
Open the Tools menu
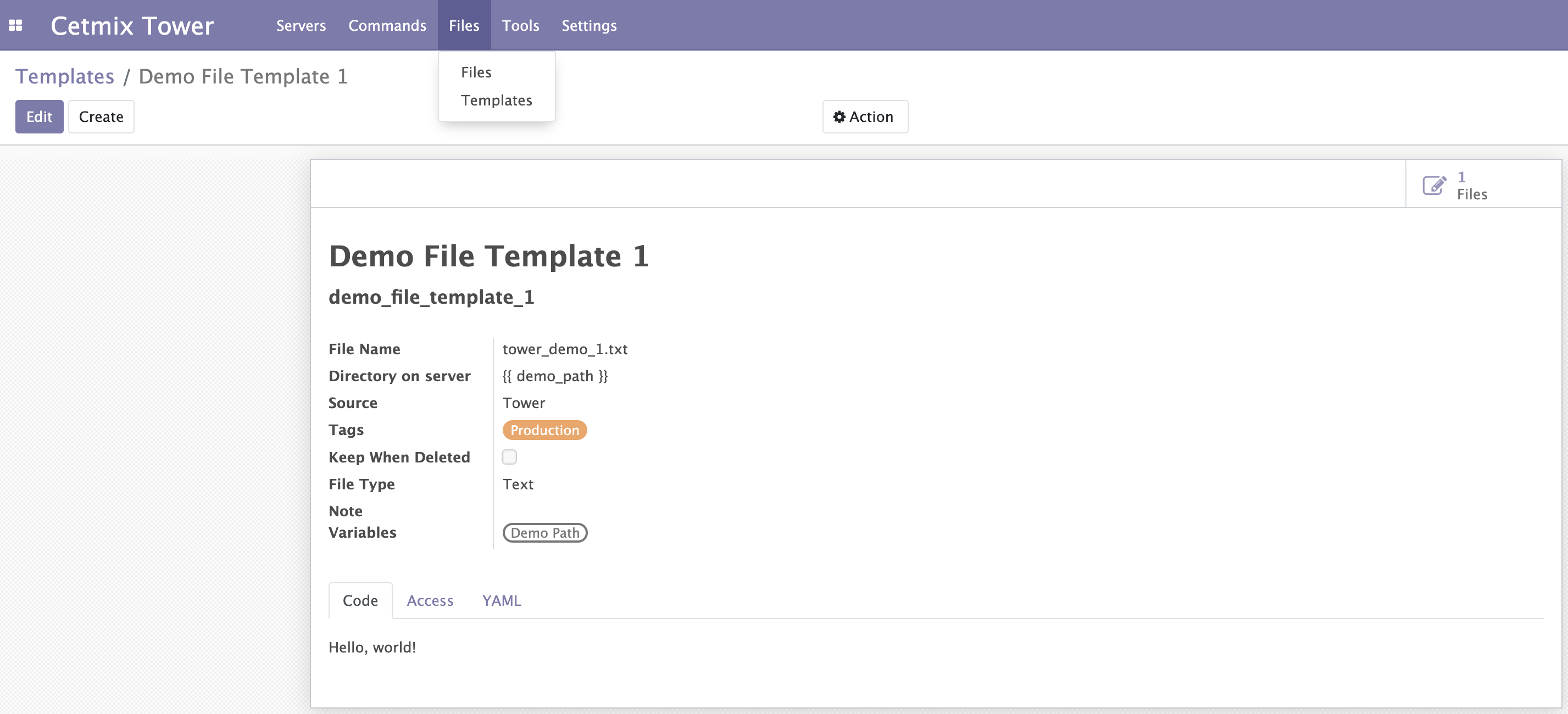pyautogui.click(x=520, y=26)
